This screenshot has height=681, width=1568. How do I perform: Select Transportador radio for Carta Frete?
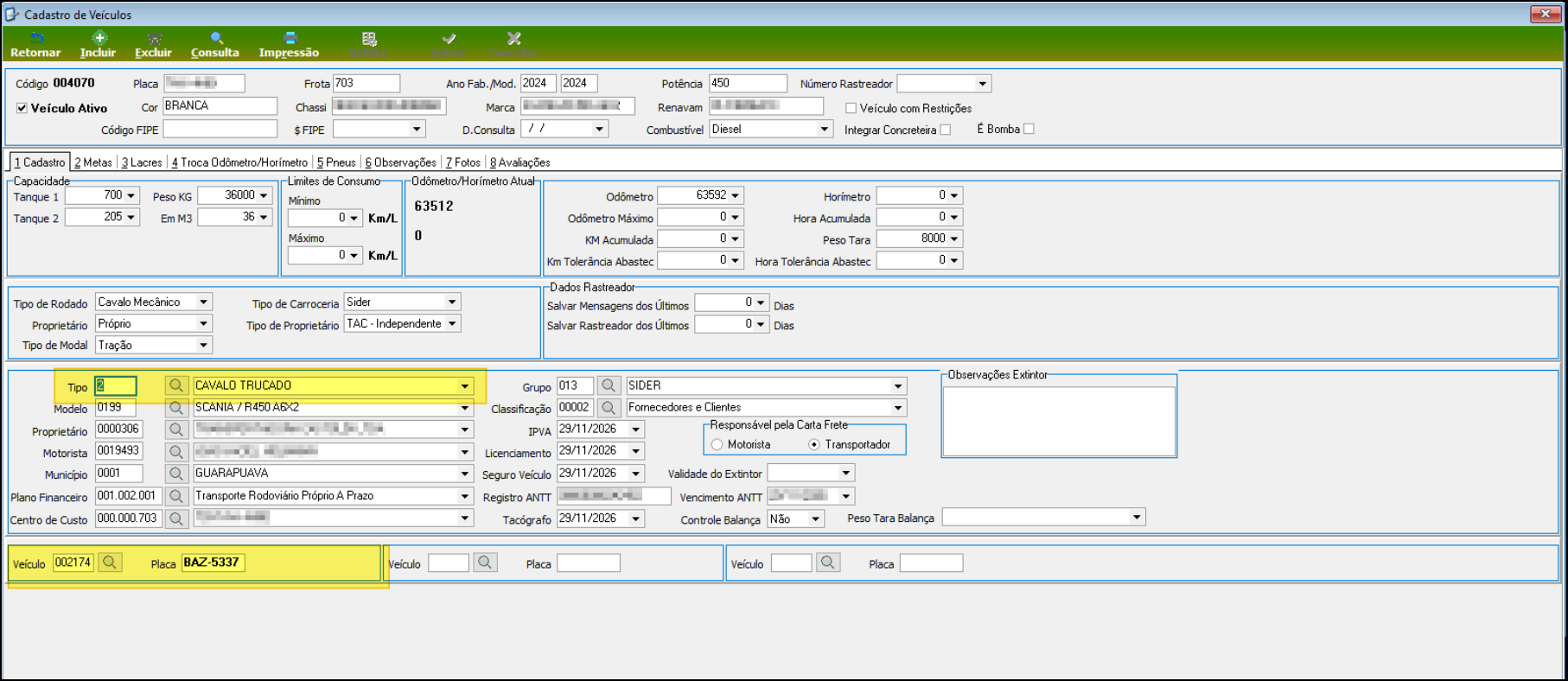(814, 444)
